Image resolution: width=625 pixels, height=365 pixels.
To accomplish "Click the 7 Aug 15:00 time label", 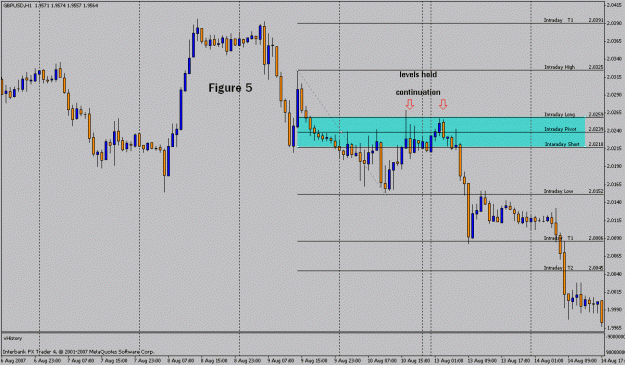I will click(x=114, y=361).
